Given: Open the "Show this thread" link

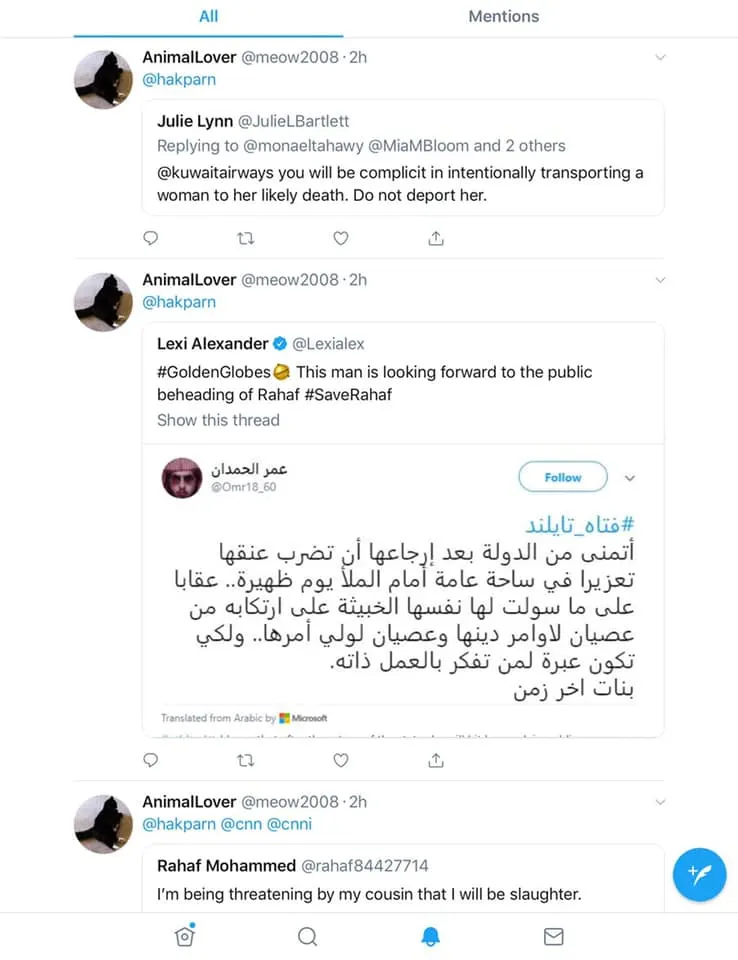Looking at the screenshot, I should pyautogui.click(x=218, y=420).
